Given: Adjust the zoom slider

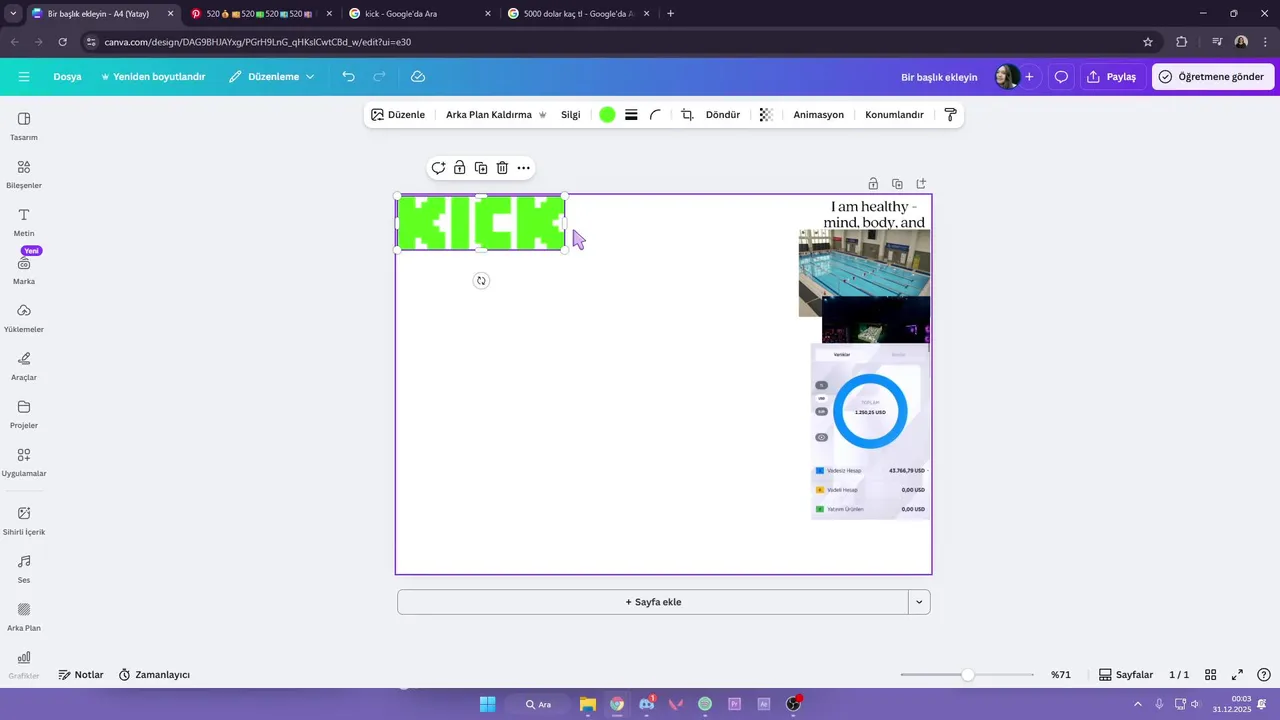Looking at the screenshot, I should tap(967, 675).
